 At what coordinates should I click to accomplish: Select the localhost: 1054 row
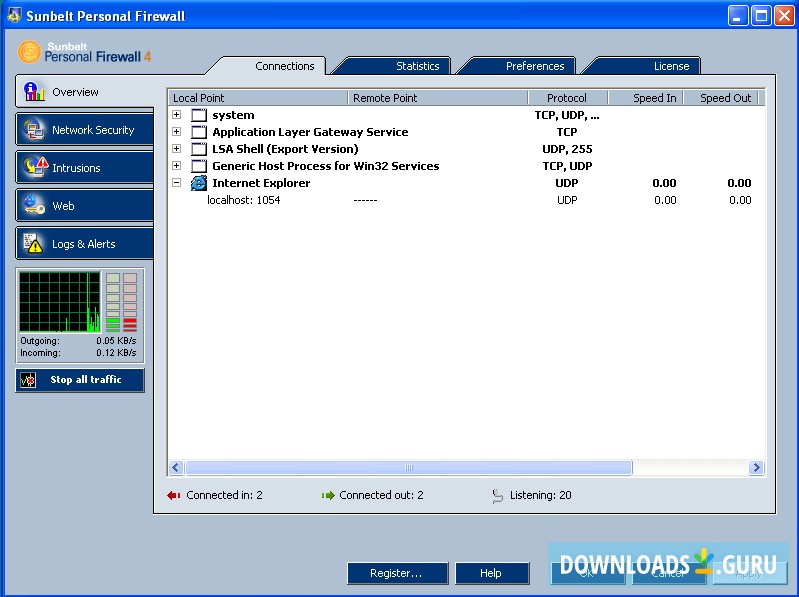coord(466,200)
